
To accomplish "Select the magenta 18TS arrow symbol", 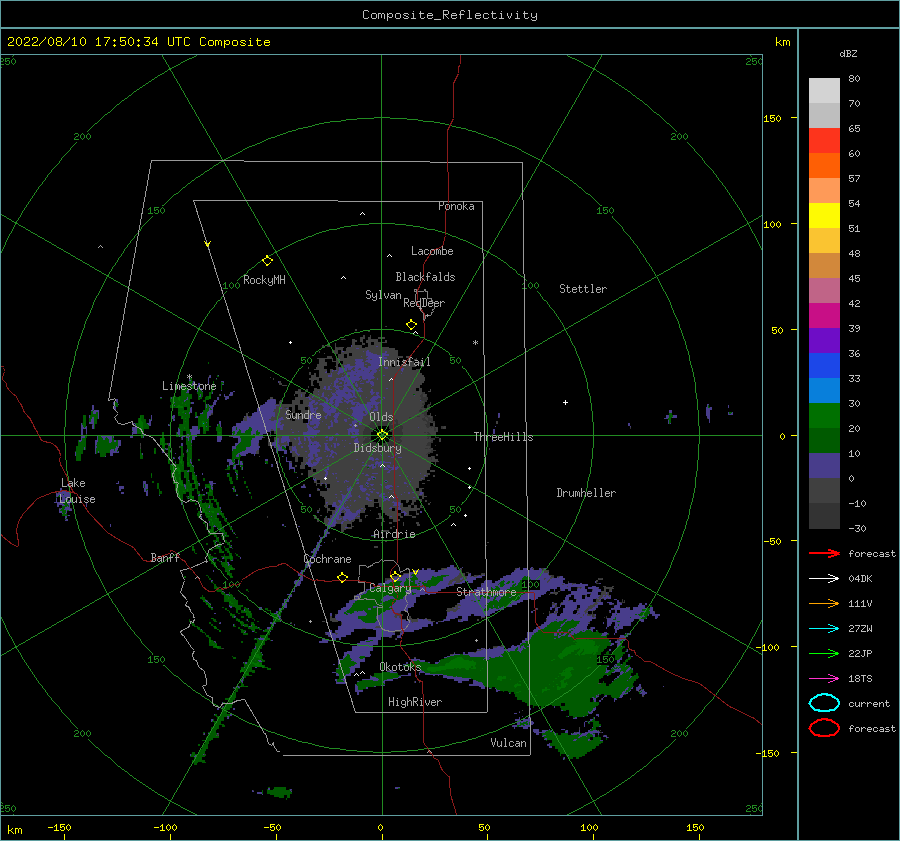I will tap(824, 679).
